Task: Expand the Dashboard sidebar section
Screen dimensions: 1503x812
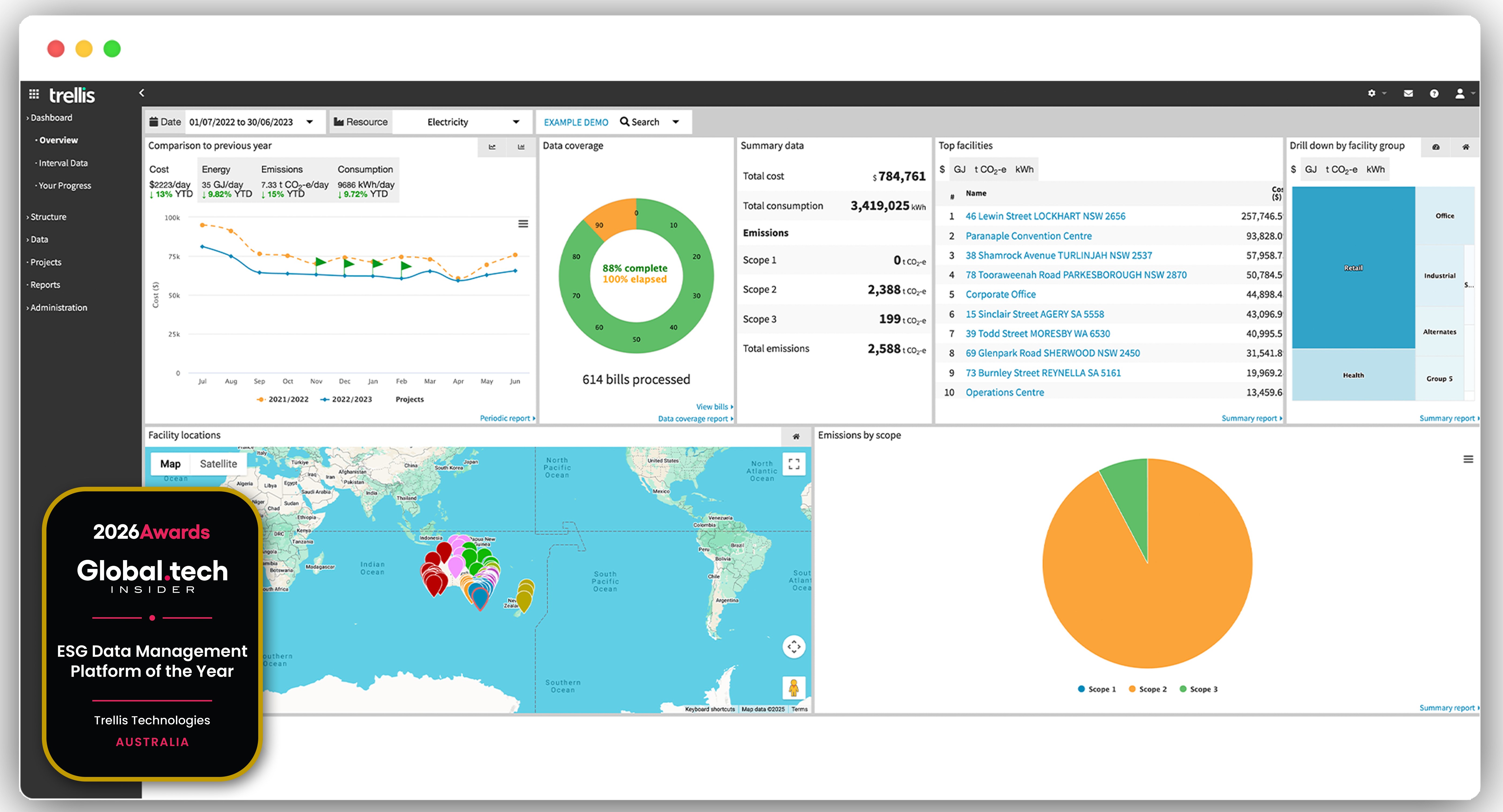Action: [x=49, y=118]
